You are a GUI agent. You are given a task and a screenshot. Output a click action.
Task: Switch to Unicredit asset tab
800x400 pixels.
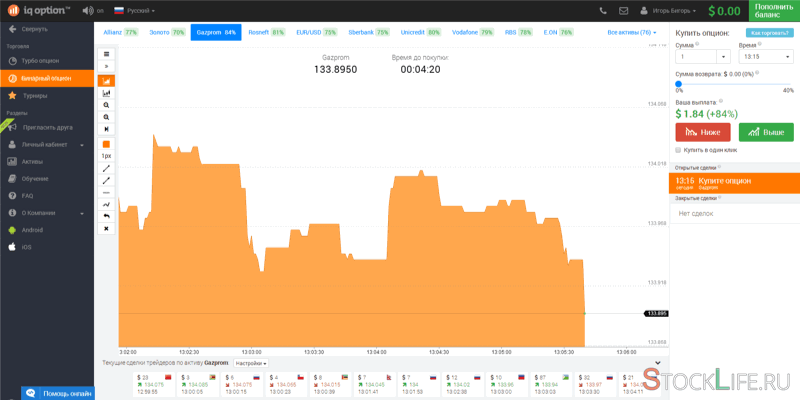click(420, 32)
